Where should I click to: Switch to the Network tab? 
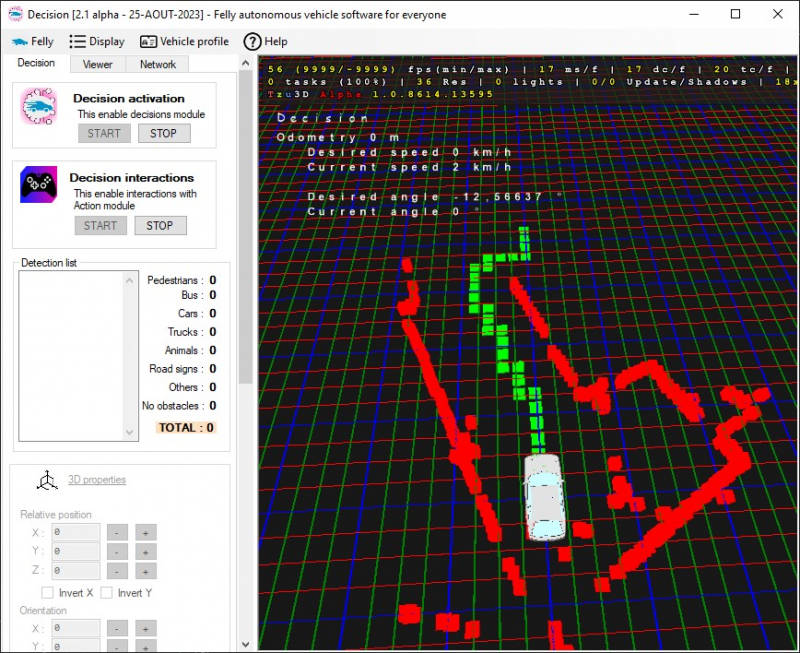coord(158,64)
